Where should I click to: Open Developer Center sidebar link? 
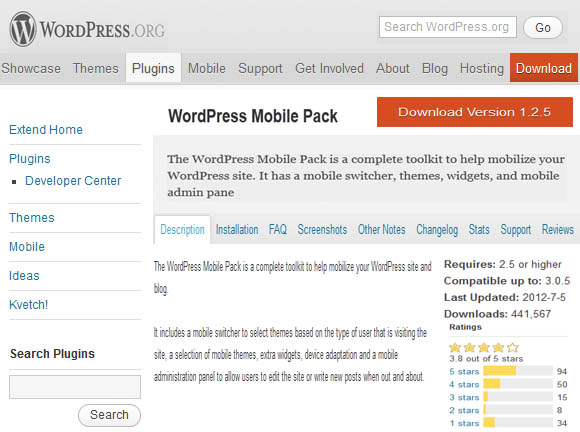pyautogui.click(x=73, y=181)
